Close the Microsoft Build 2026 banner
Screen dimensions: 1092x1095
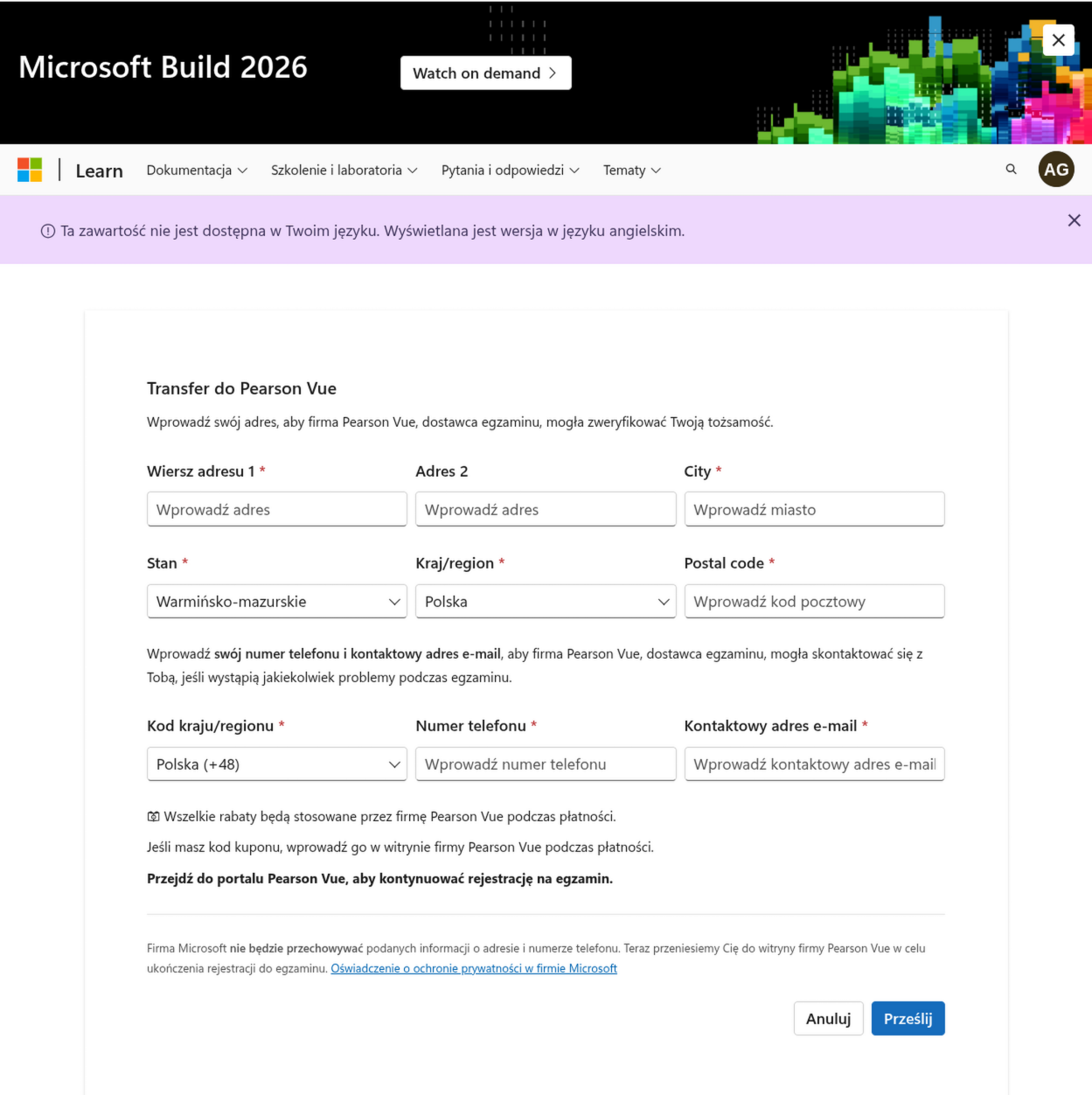(1058, 40)
